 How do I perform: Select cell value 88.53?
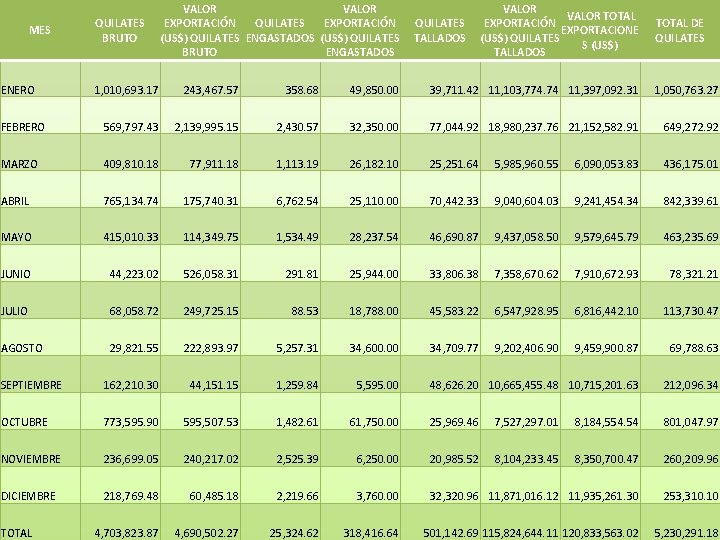(x=304, y=311)
